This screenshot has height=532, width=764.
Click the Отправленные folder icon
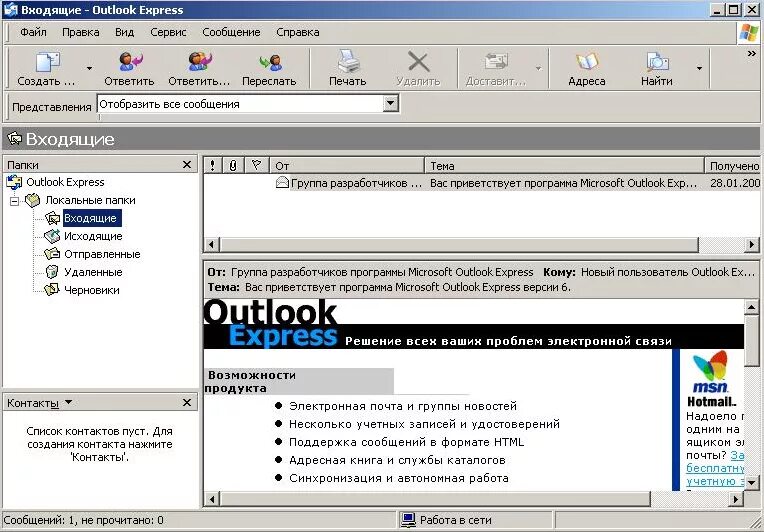[x=52, y=254]
